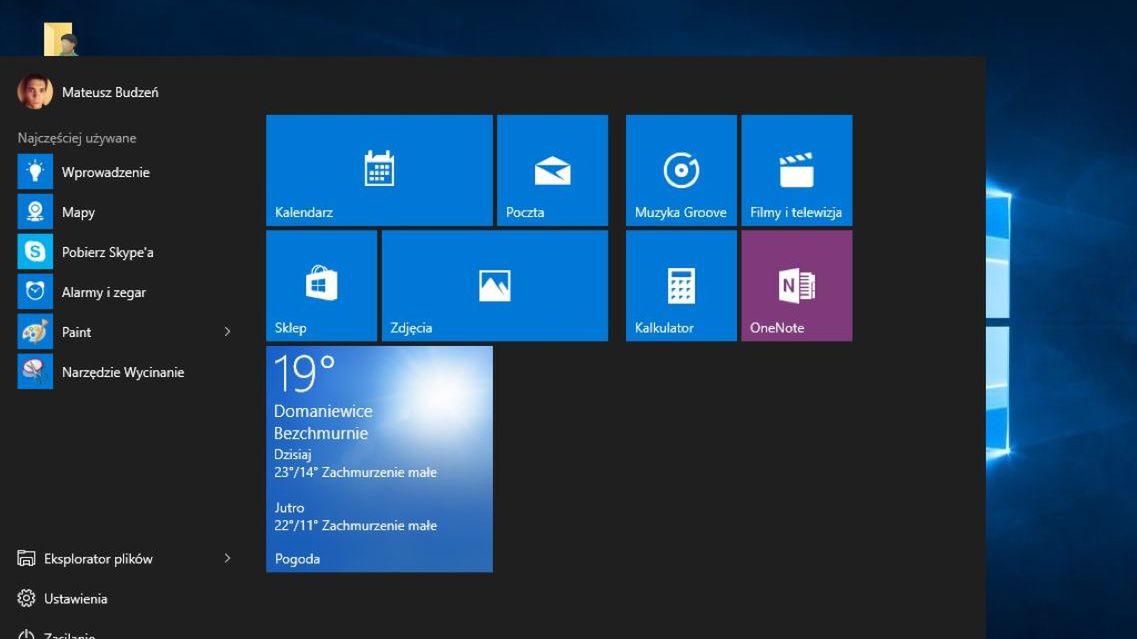This screenshot has width=1137, height=639.
Task: Click the Najczęściej używane heading
Action: point(77,138)
